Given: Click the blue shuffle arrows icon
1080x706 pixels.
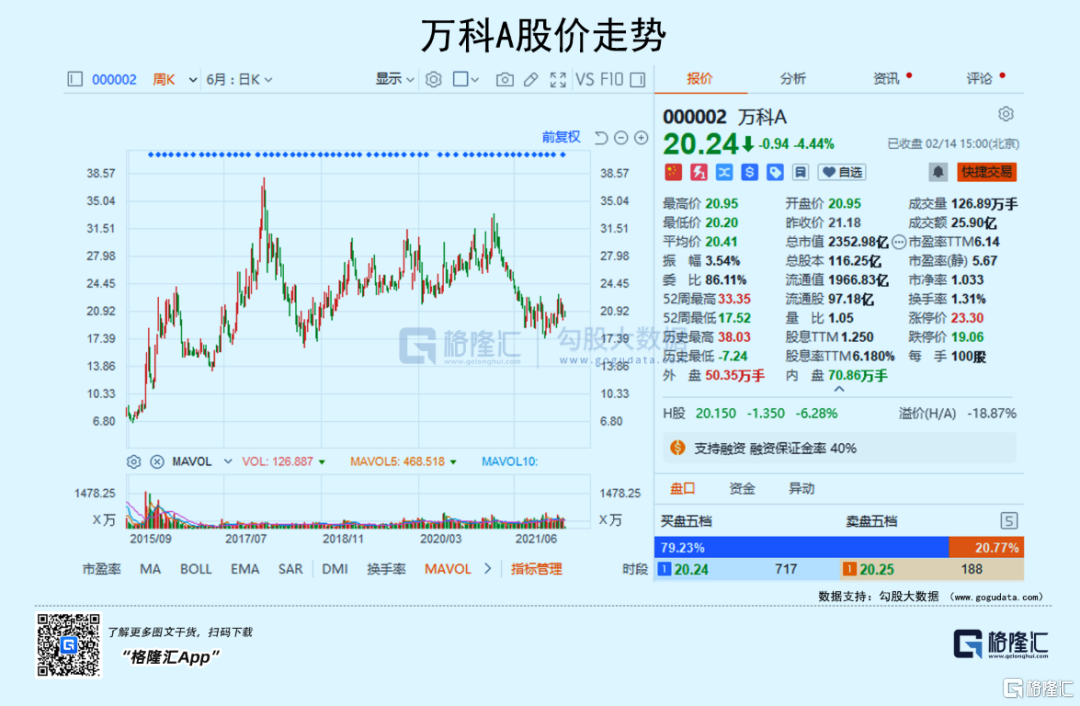Looking at the screenshot, I should coord(724,172).
